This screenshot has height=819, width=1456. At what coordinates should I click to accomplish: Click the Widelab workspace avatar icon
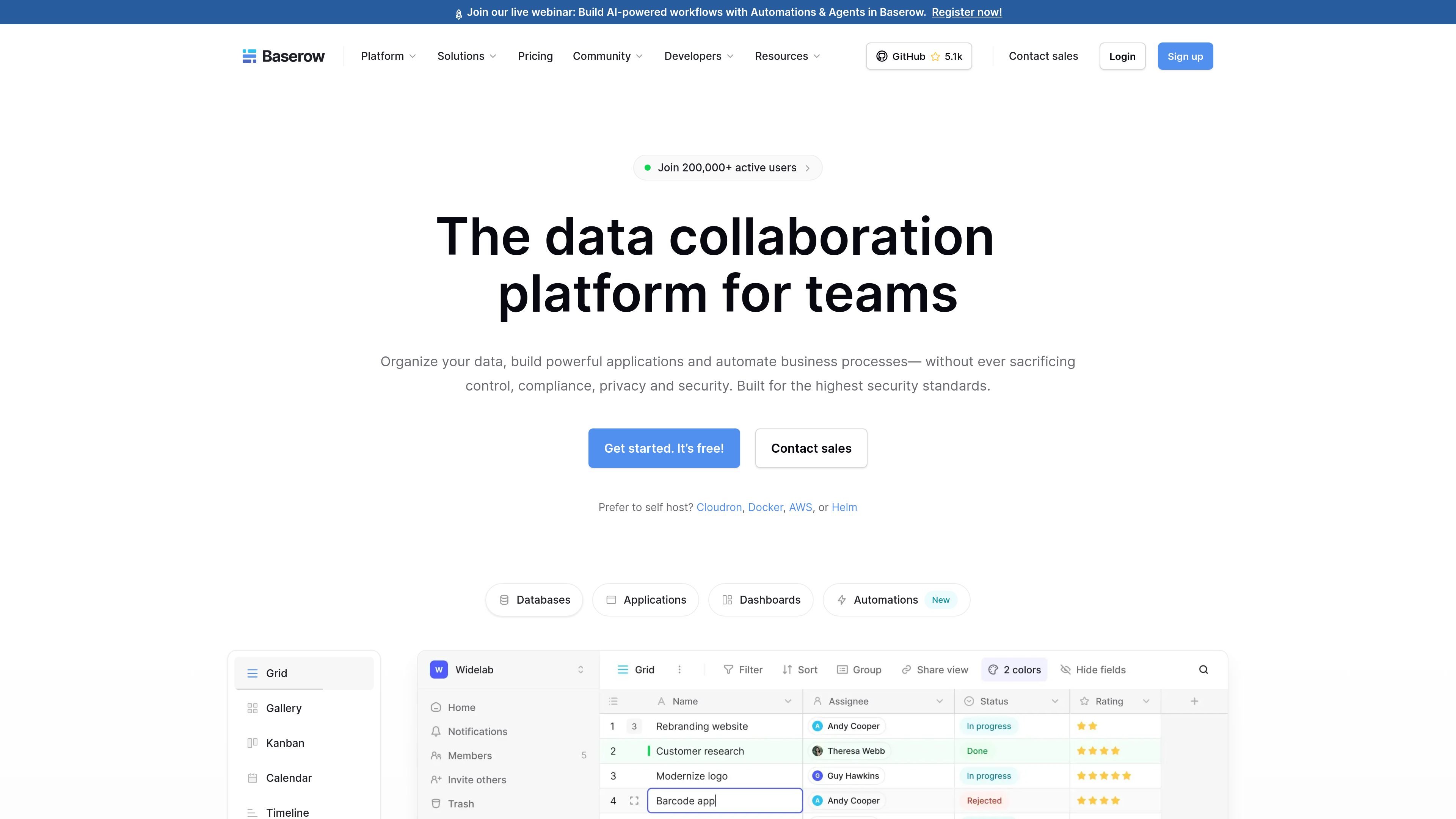click(439, 669)
